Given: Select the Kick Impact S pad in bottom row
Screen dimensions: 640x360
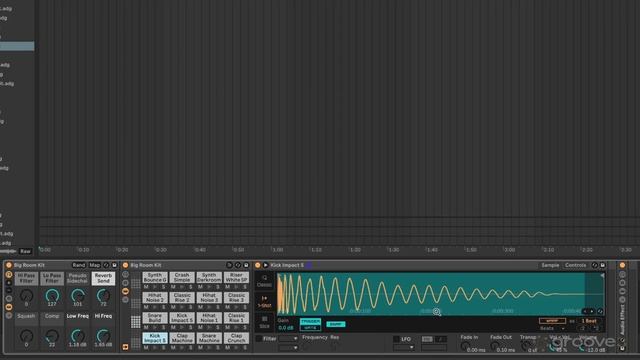Looking at the screenshot, I should (x=155, y=338).
